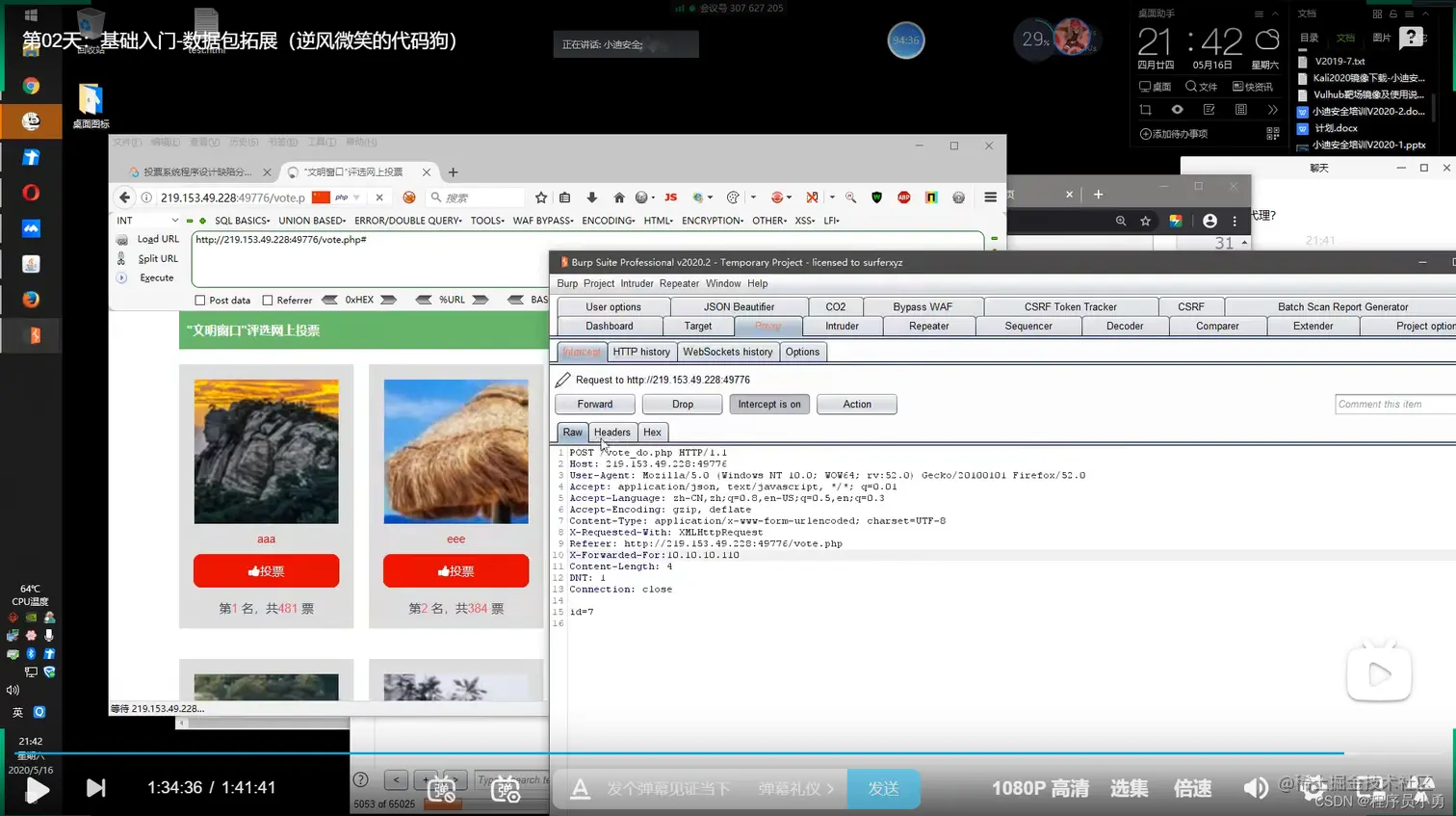Click the volume speaker icon in player
1456x816 pixels.
click(1256, 788)
